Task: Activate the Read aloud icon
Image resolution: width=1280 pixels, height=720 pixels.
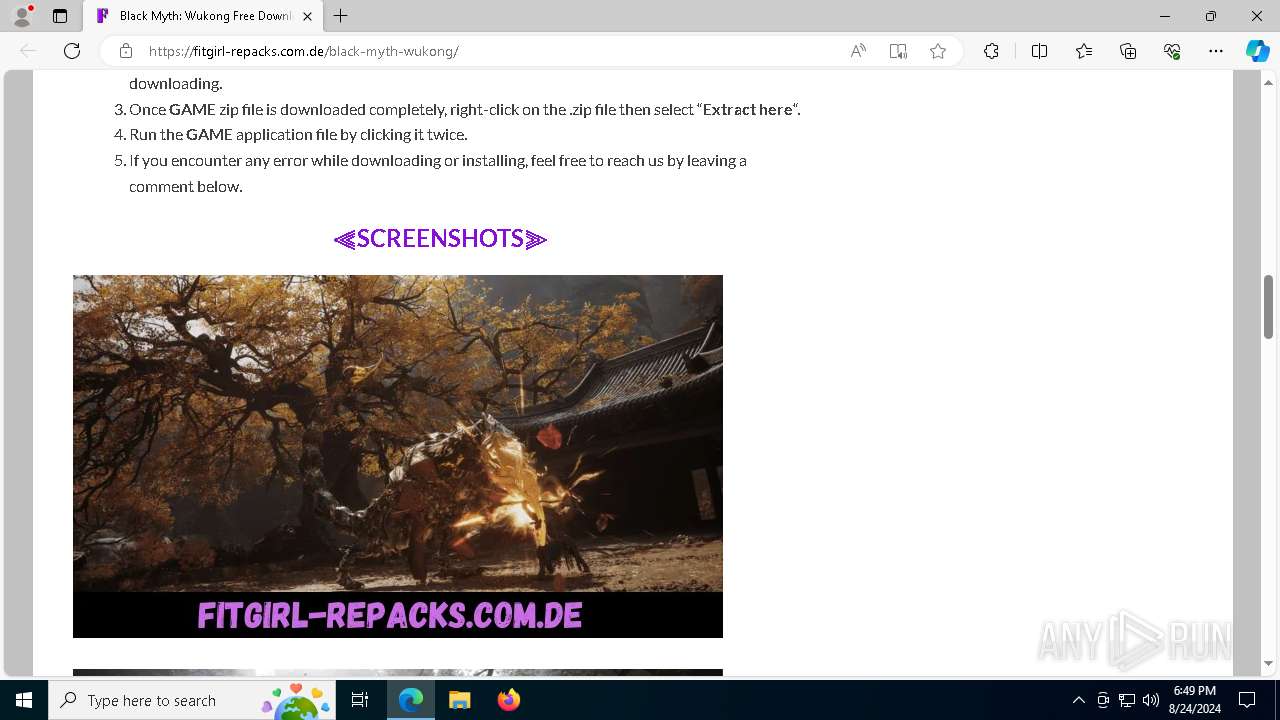Action: [x=858, y=51]
